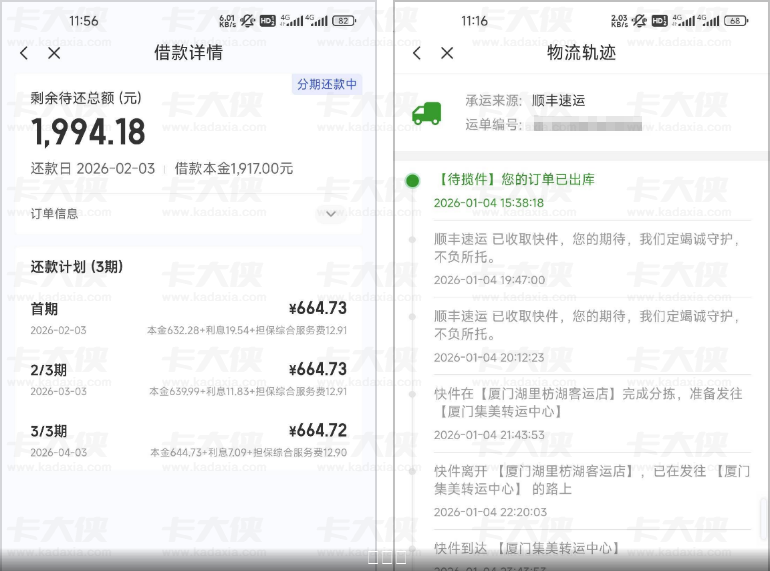Select the 首期 installment ¥664.73

318,308
